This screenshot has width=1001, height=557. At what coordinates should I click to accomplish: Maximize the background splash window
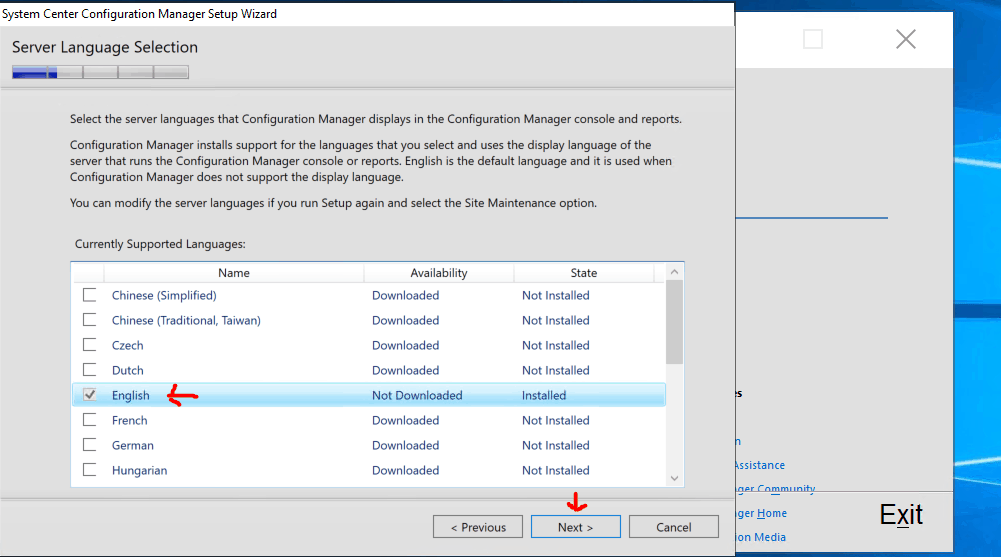813,39
